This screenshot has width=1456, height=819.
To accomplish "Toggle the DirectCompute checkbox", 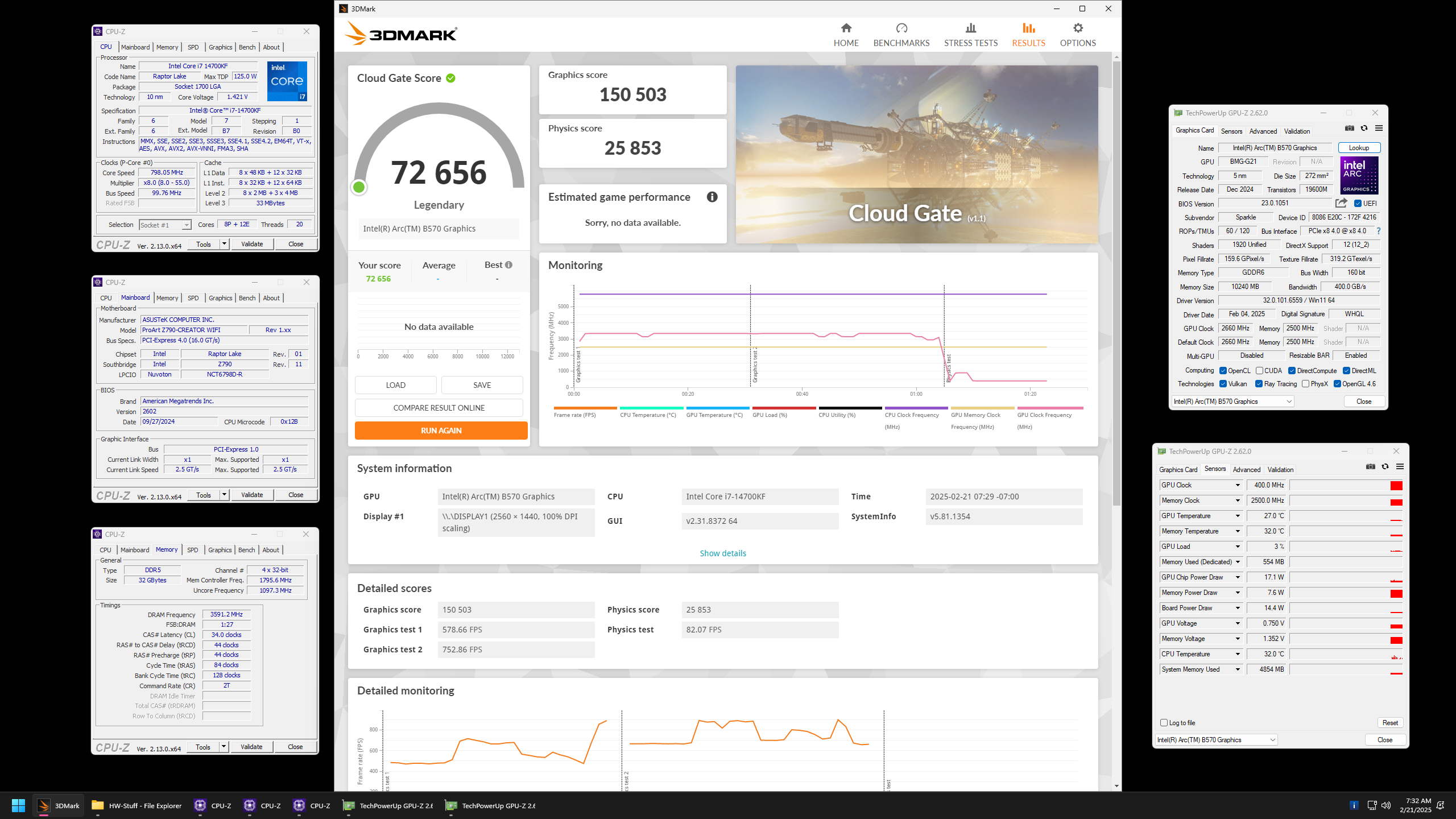I will click(x=1292, y=371).
